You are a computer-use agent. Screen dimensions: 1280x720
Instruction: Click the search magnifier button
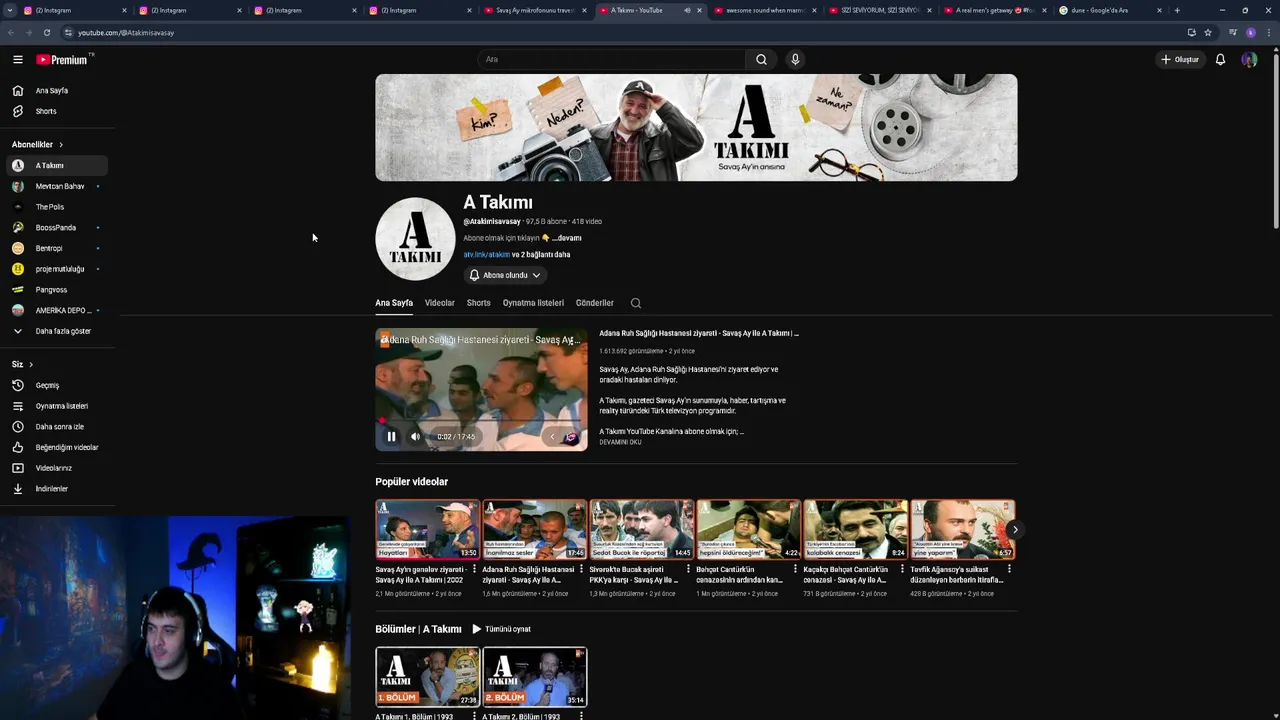761,59
